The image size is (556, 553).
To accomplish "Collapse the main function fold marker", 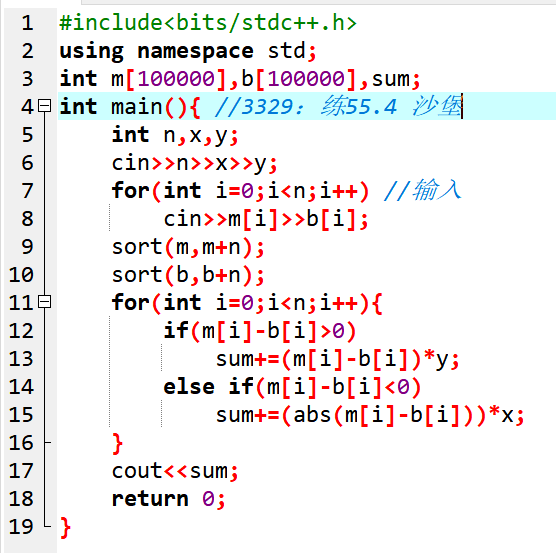I will (44, 106).
